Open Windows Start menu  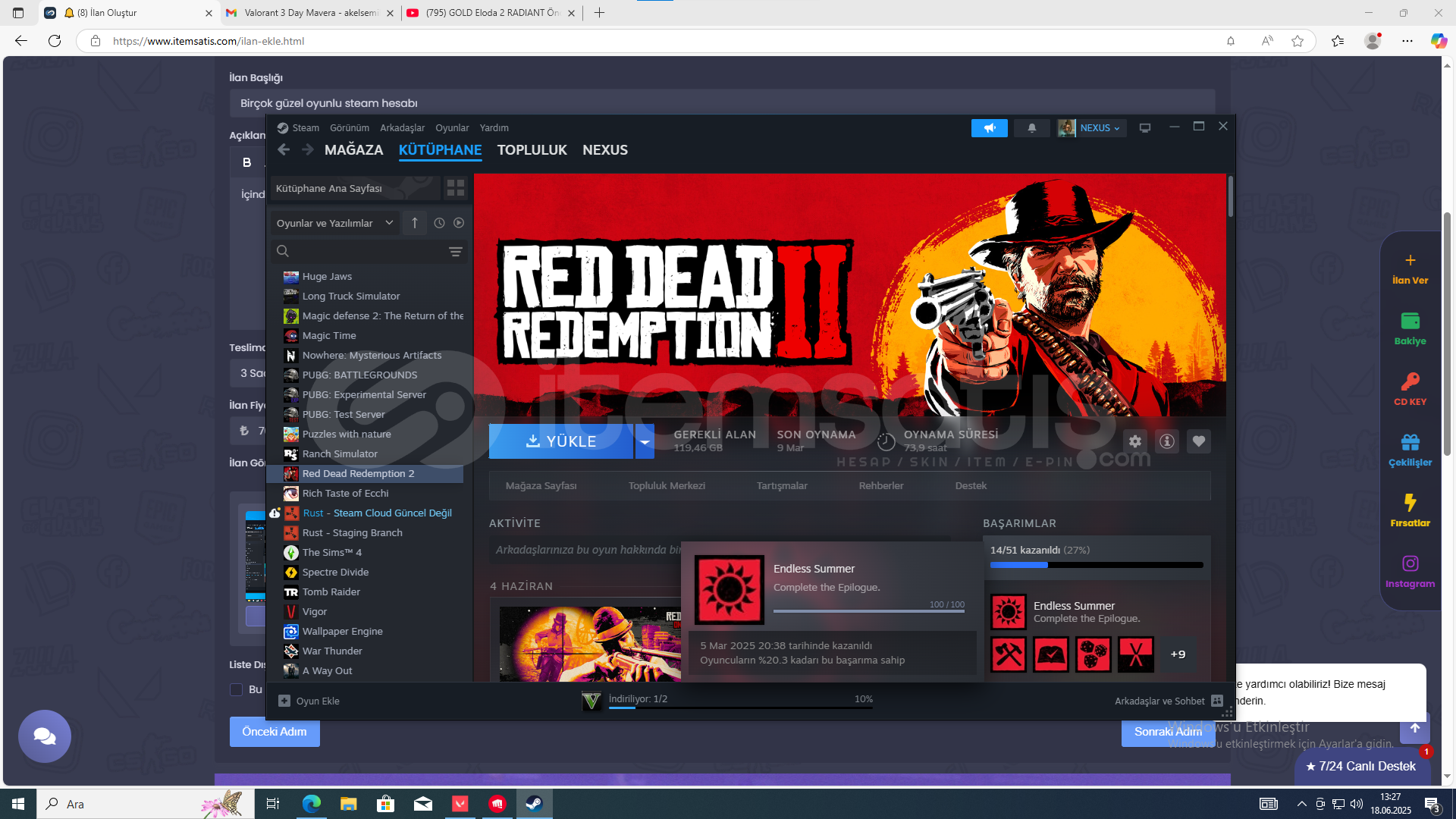(x=18, y=804)
